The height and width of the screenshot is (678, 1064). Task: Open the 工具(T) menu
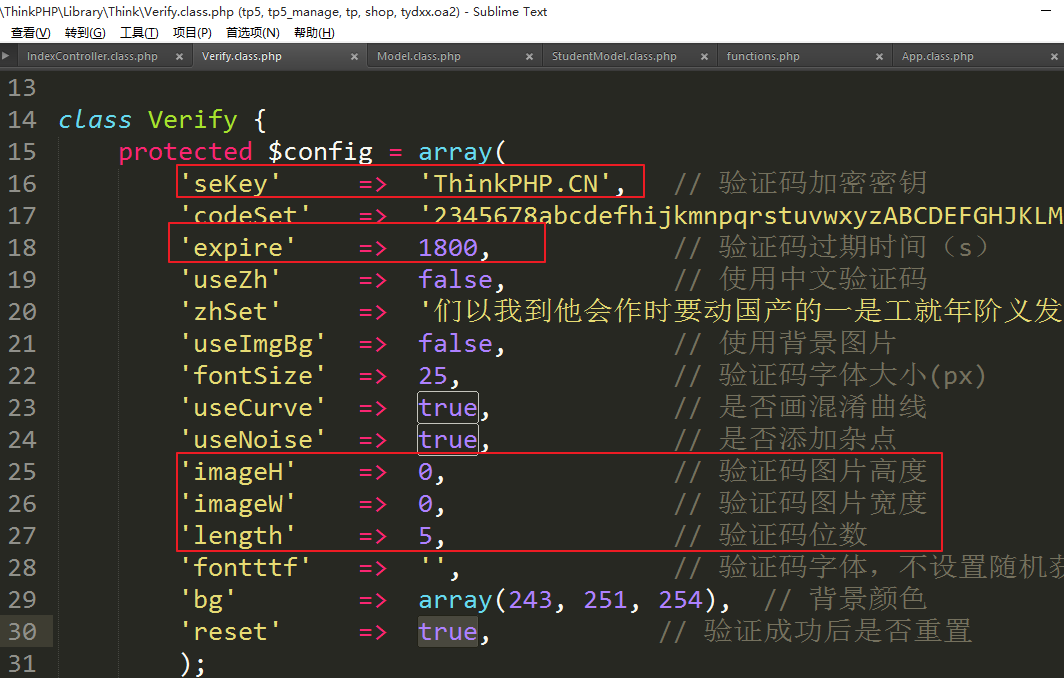click(x=139, y=33)
